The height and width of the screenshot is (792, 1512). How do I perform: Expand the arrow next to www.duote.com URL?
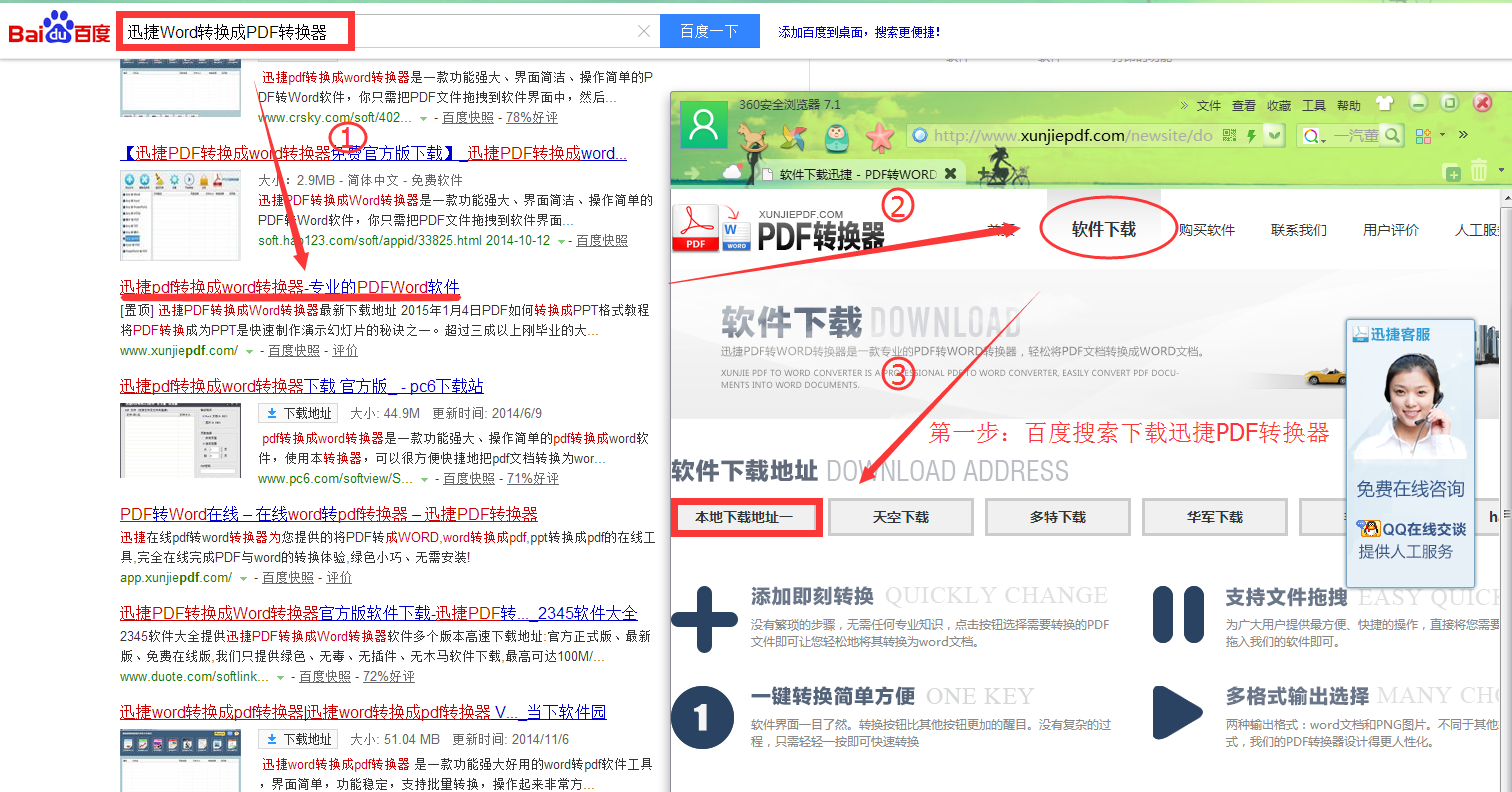(x=279, y=677)
